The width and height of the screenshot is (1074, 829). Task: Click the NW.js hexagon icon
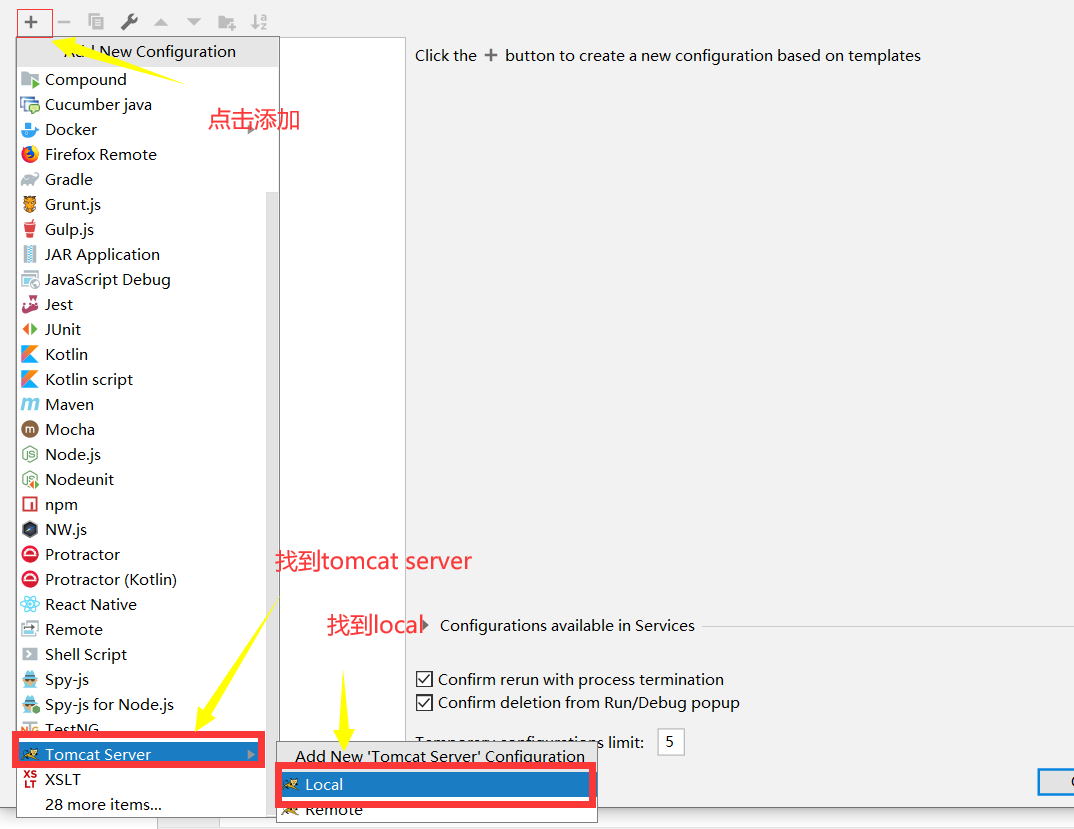click(x=30, y=530)
